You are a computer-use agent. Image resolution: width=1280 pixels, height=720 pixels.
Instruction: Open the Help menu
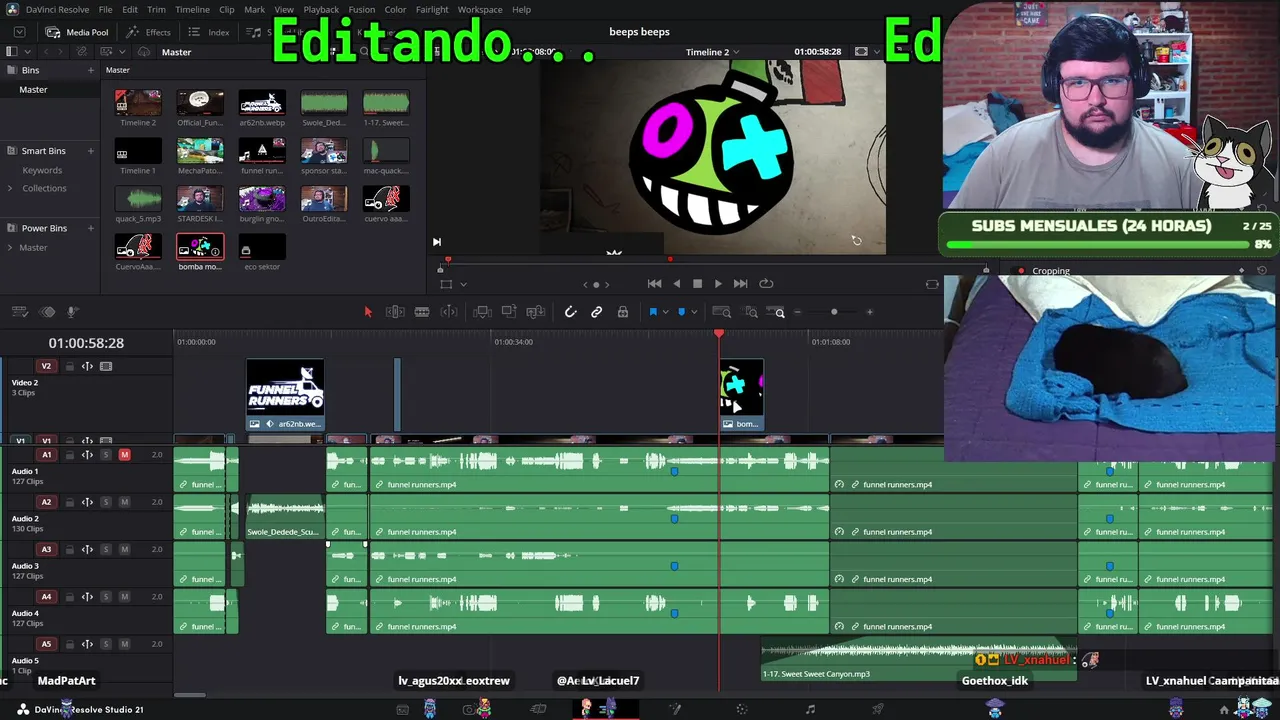(521, 9)
